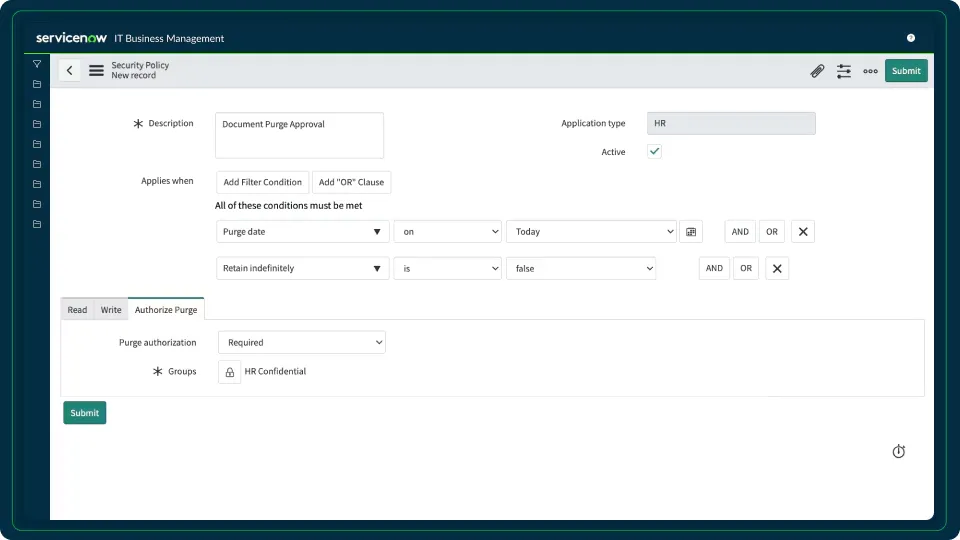Open the three-dot more options icon
The image size is (960, 540).
[870, 71]
